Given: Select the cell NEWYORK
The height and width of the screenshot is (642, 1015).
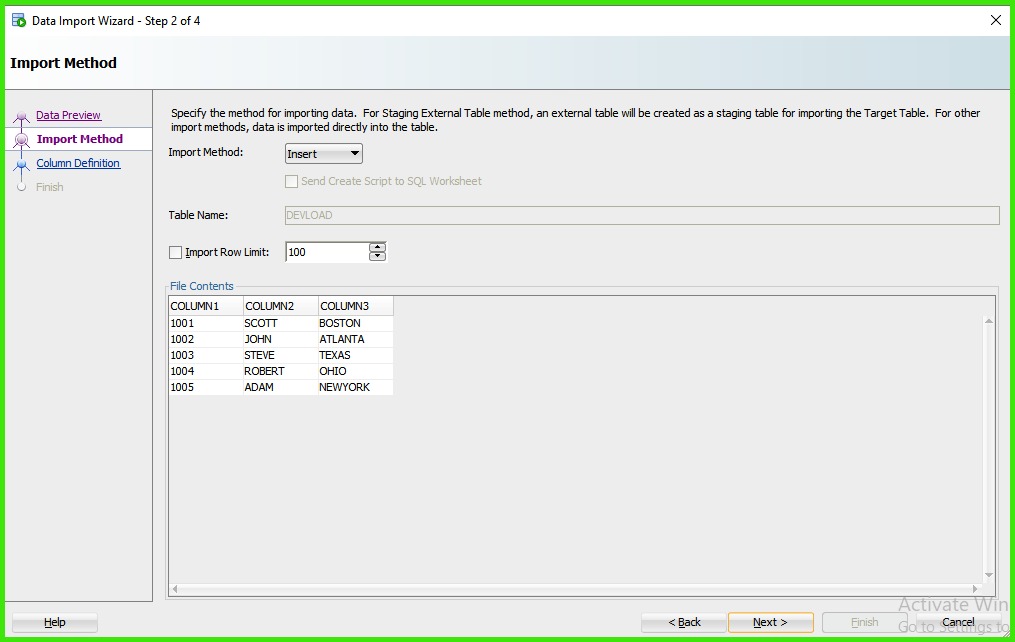Looking at the screenshot, I should point(356,387).
